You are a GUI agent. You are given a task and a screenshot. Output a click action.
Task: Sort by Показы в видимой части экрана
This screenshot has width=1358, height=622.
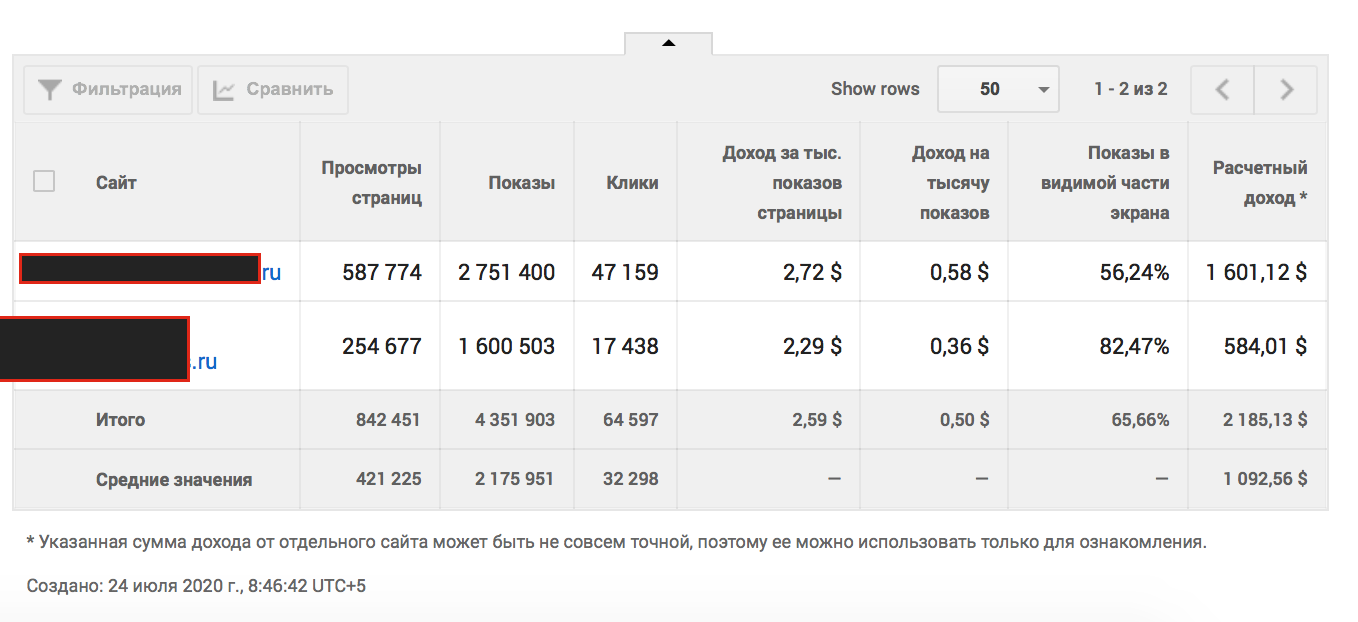point(1104,183)
